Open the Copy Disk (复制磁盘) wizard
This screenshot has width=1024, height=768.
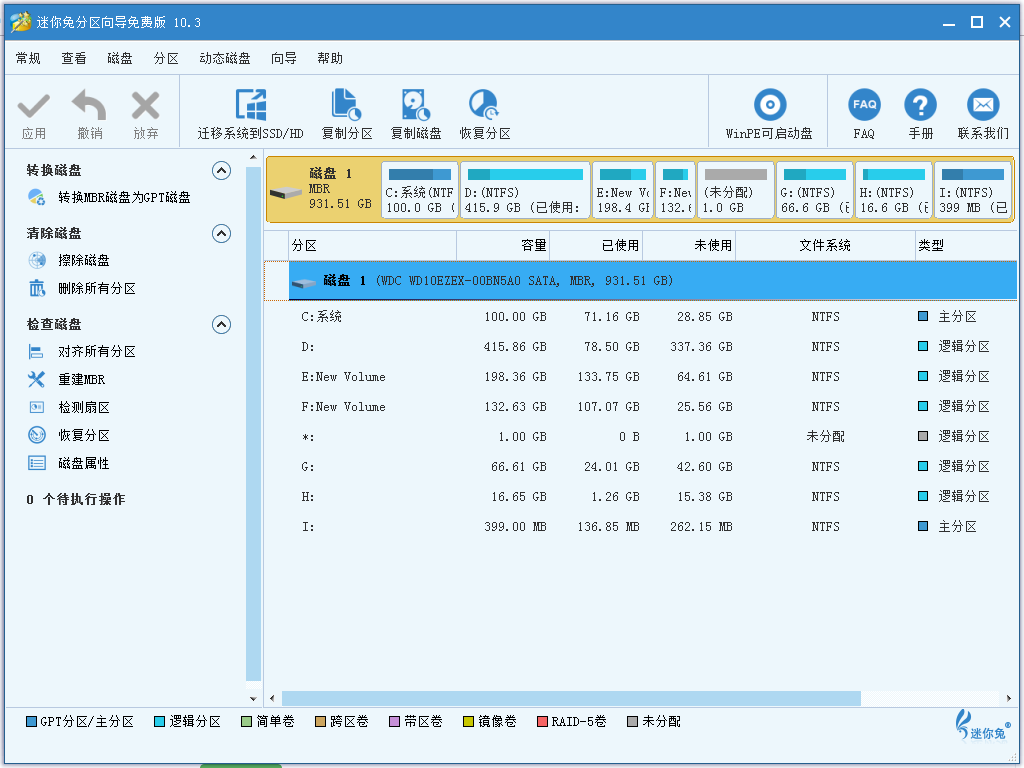click(415, 106)
